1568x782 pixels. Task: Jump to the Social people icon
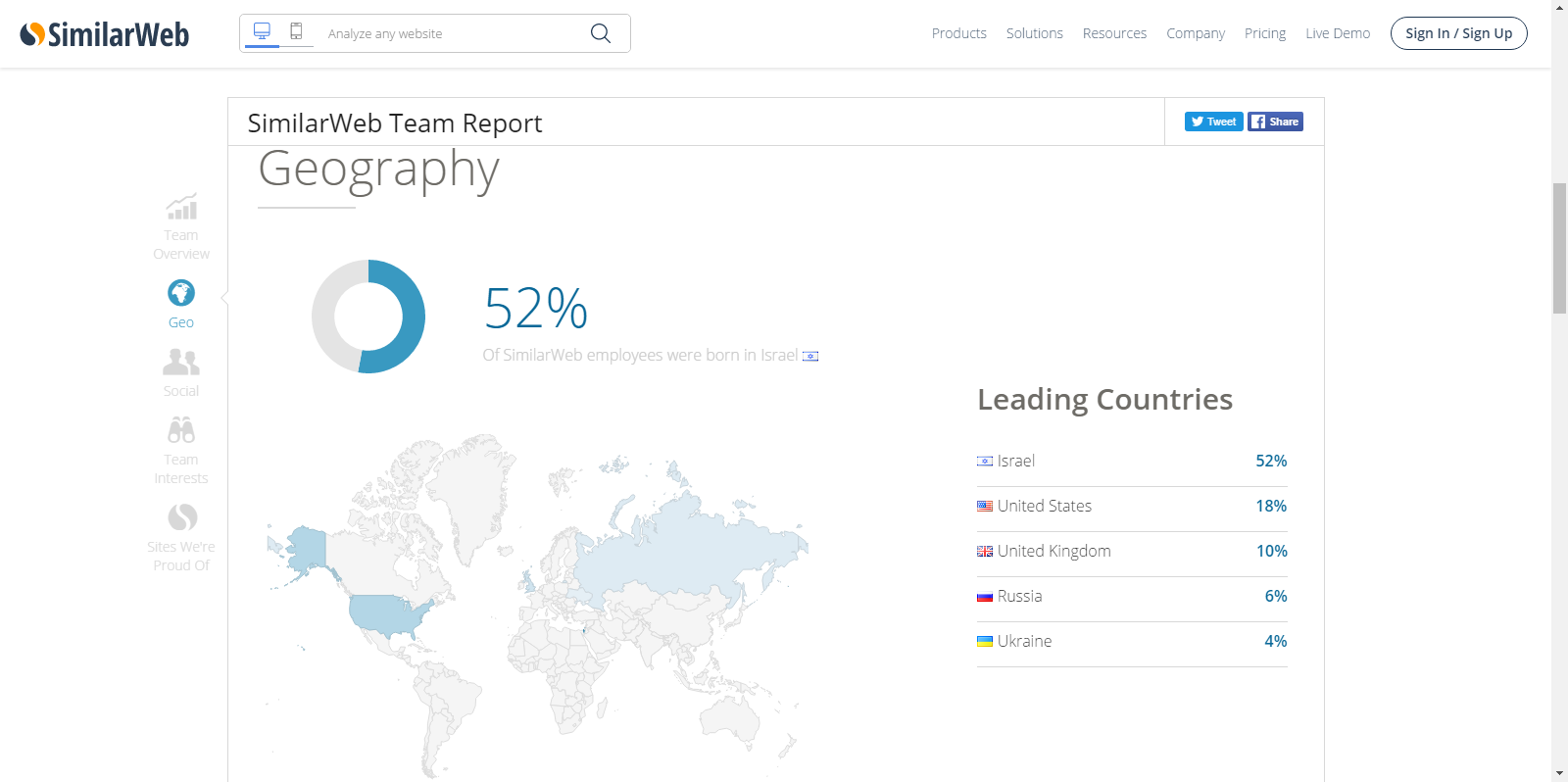click(x=181, y=363)
